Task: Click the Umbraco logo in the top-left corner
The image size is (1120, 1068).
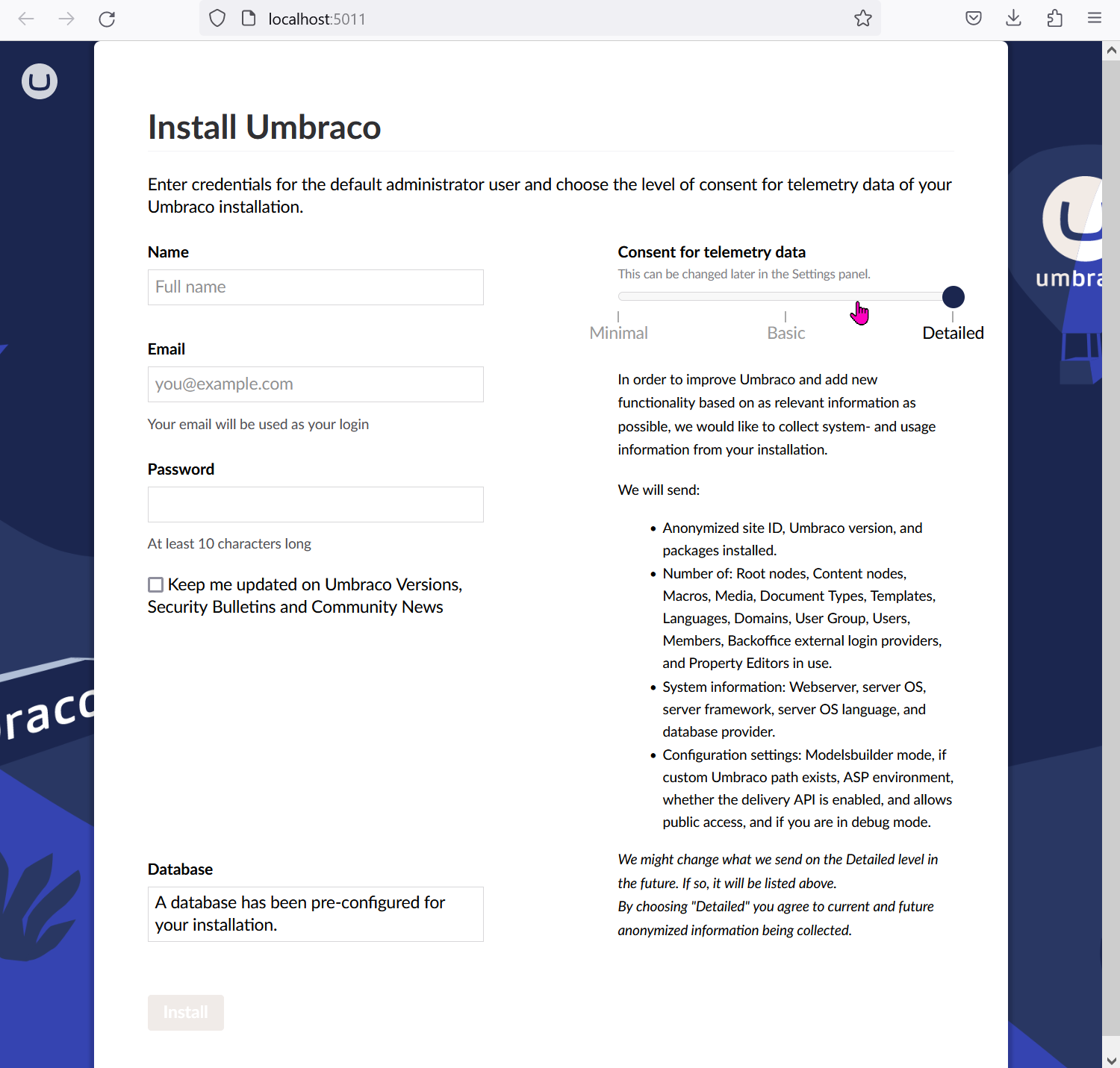Action: coord(40,81)
